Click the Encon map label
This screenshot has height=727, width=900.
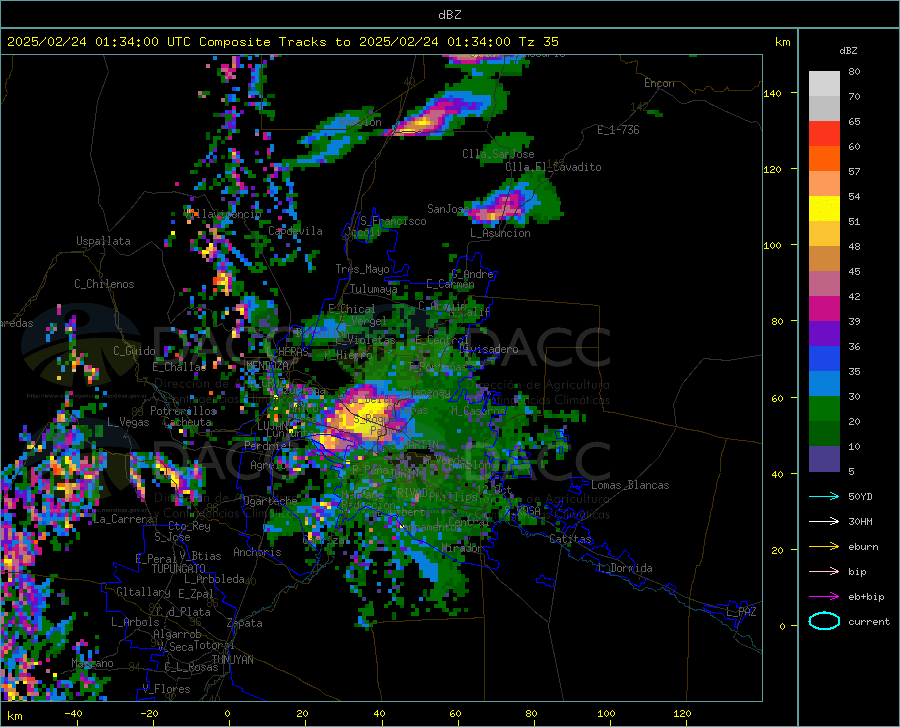pos(660,83)
